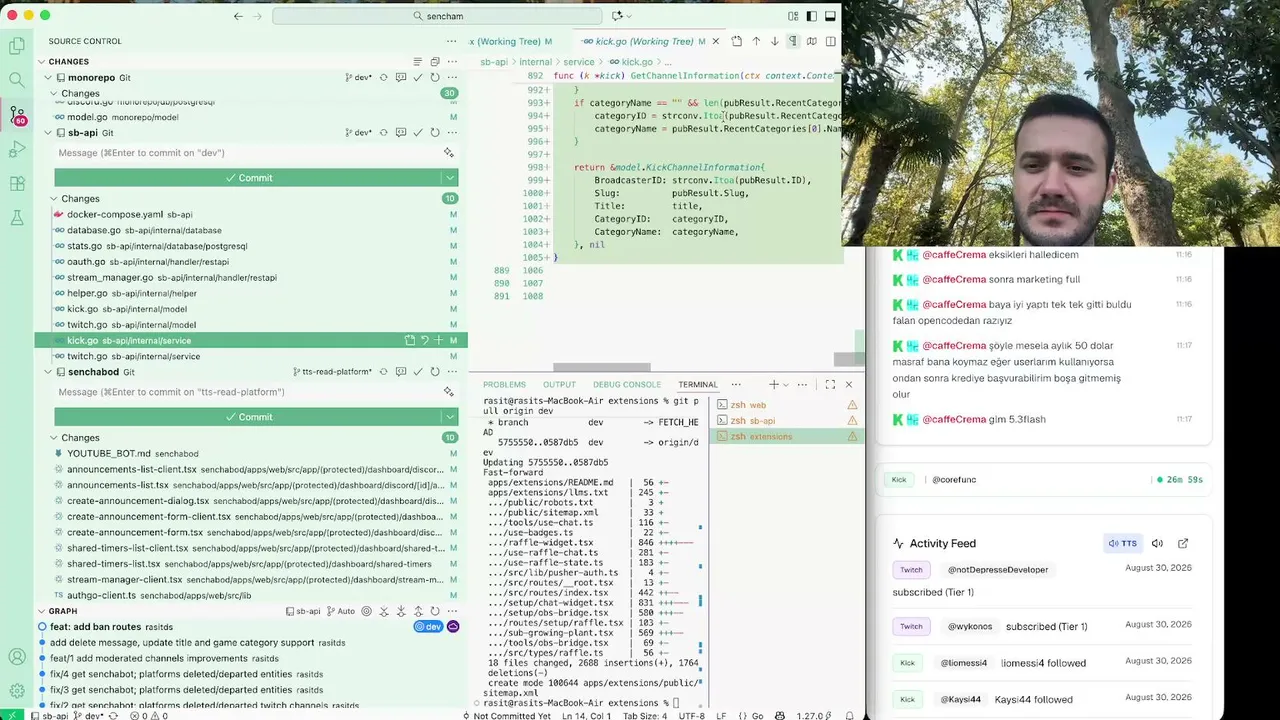1280x720 pixels.
Task: Go back with the navigation arrow
Action: (238, 16)
